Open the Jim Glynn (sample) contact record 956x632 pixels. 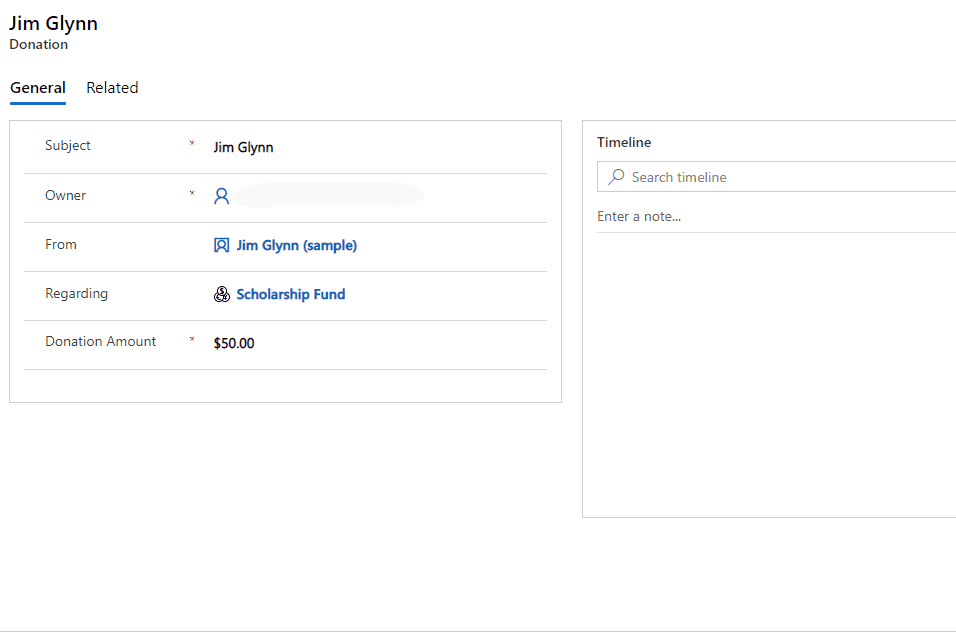pyautogui.click(x=297, y=245)
